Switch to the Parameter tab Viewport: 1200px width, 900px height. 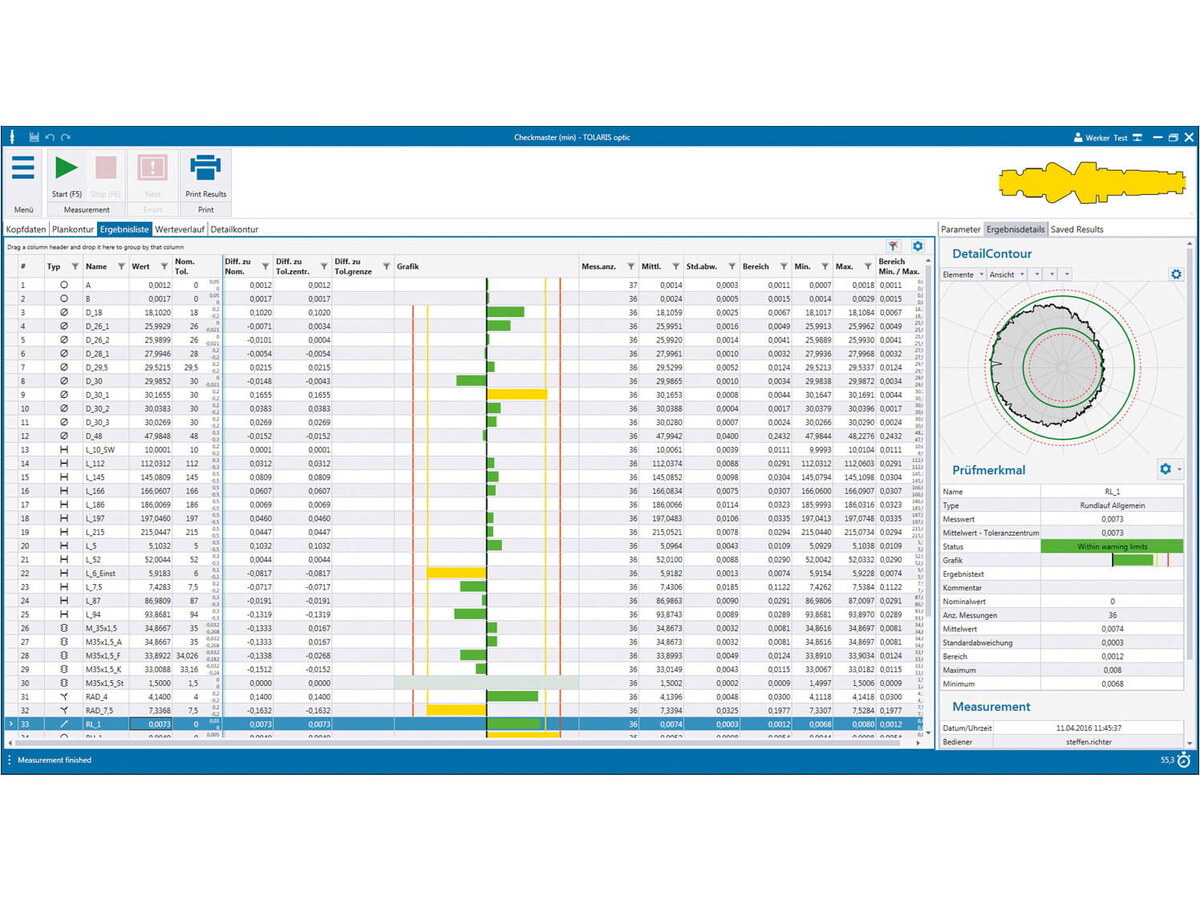(x=960, y=229)
